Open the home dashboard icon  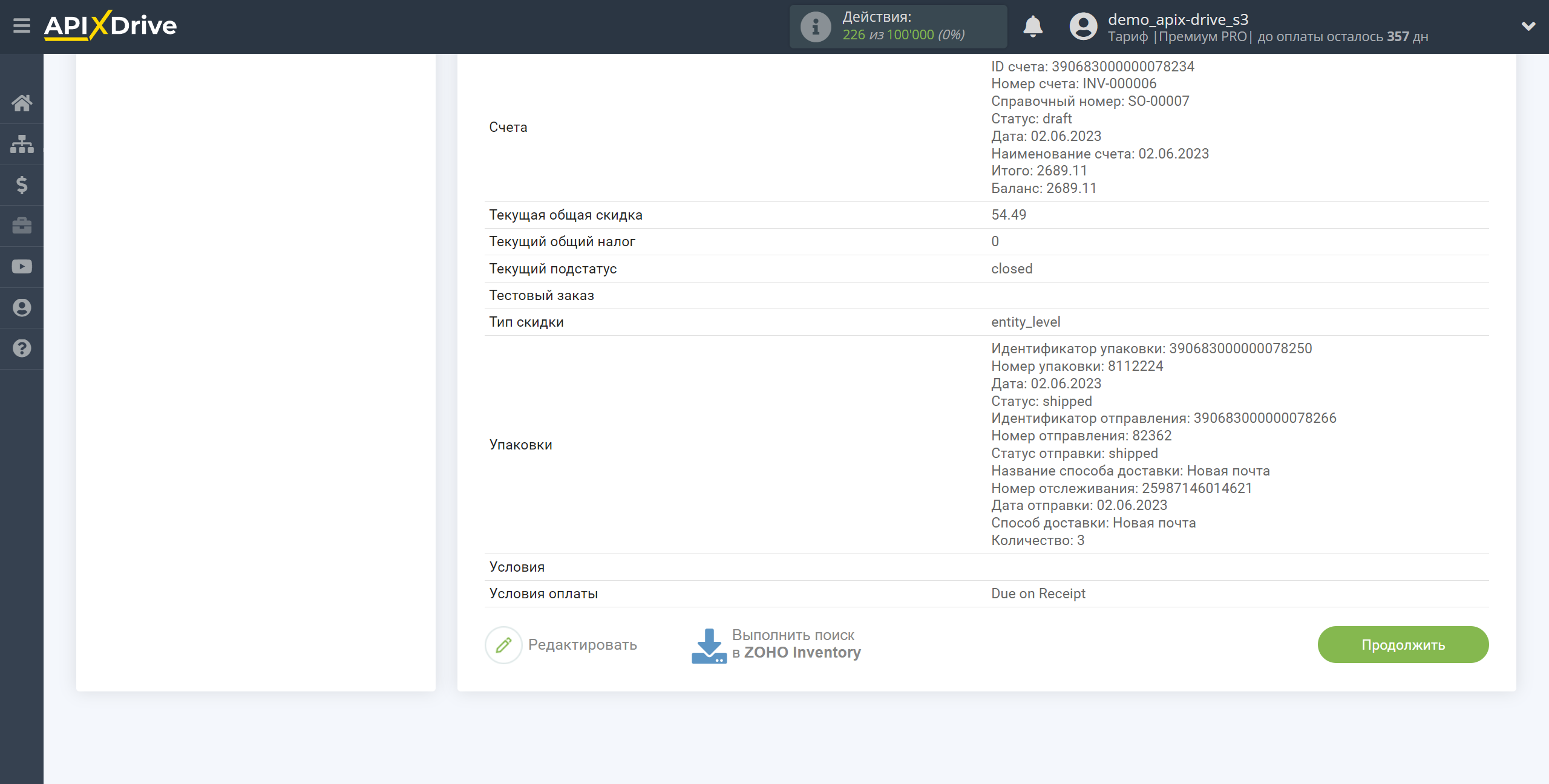22,103
